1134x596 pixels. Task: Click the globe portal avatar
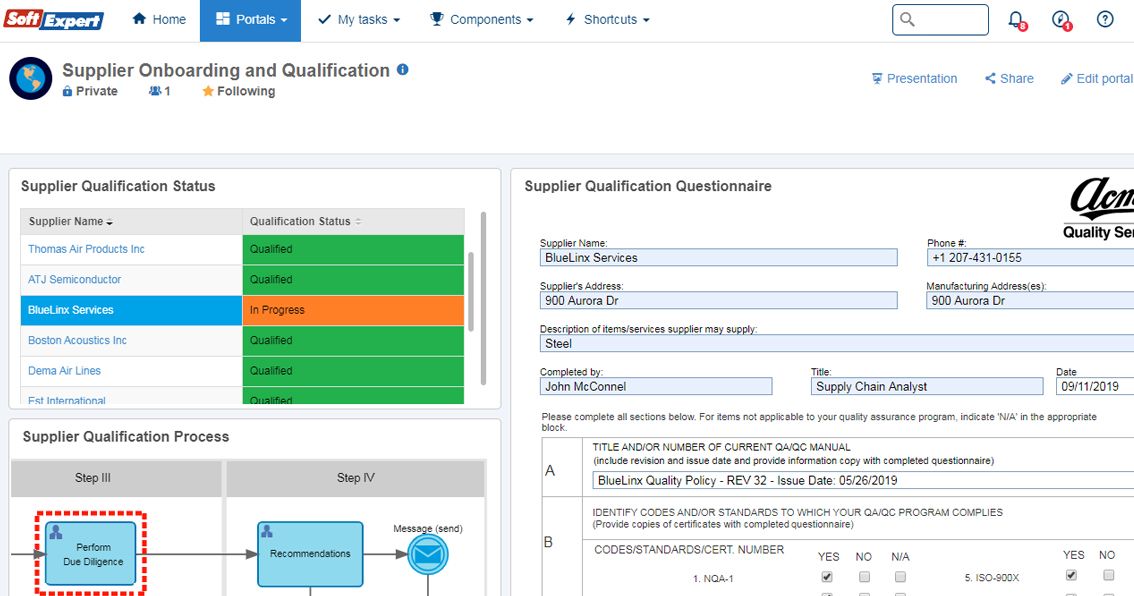click(30, 78)
